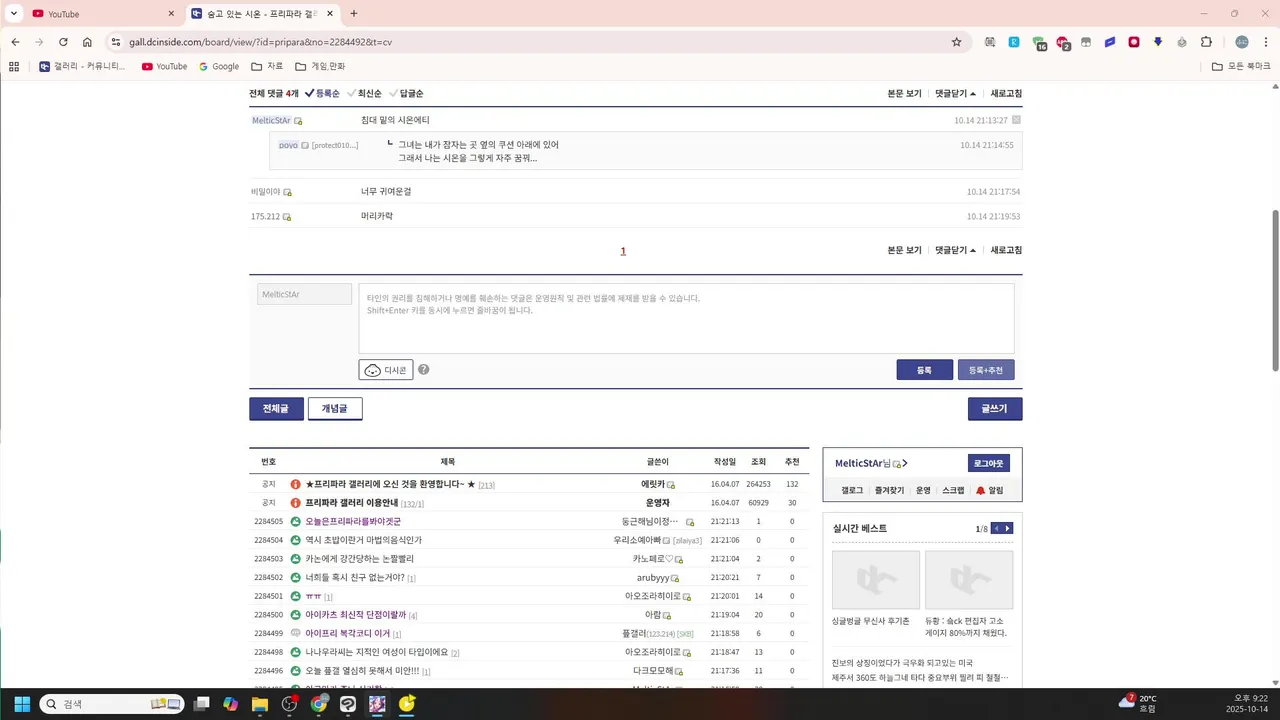1280x720 pixels.
Task: Open File Explorer from the taskbar
Action: 260,704
